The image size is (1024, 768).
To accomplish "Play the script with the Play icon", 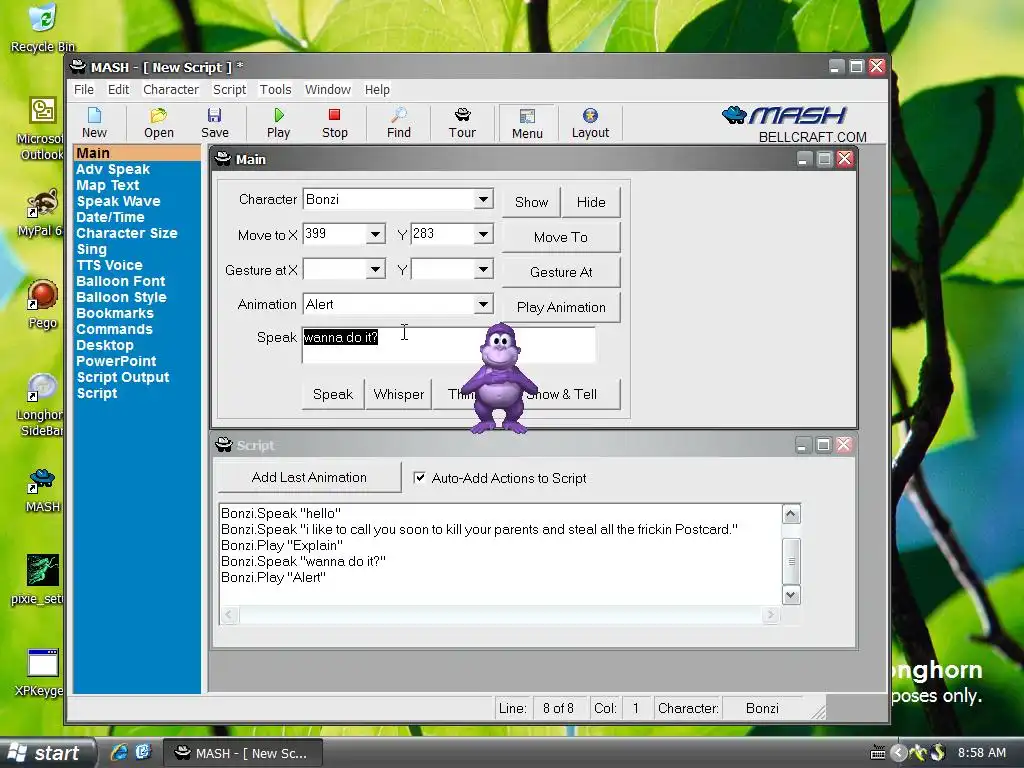I will (x=278, y=123).
